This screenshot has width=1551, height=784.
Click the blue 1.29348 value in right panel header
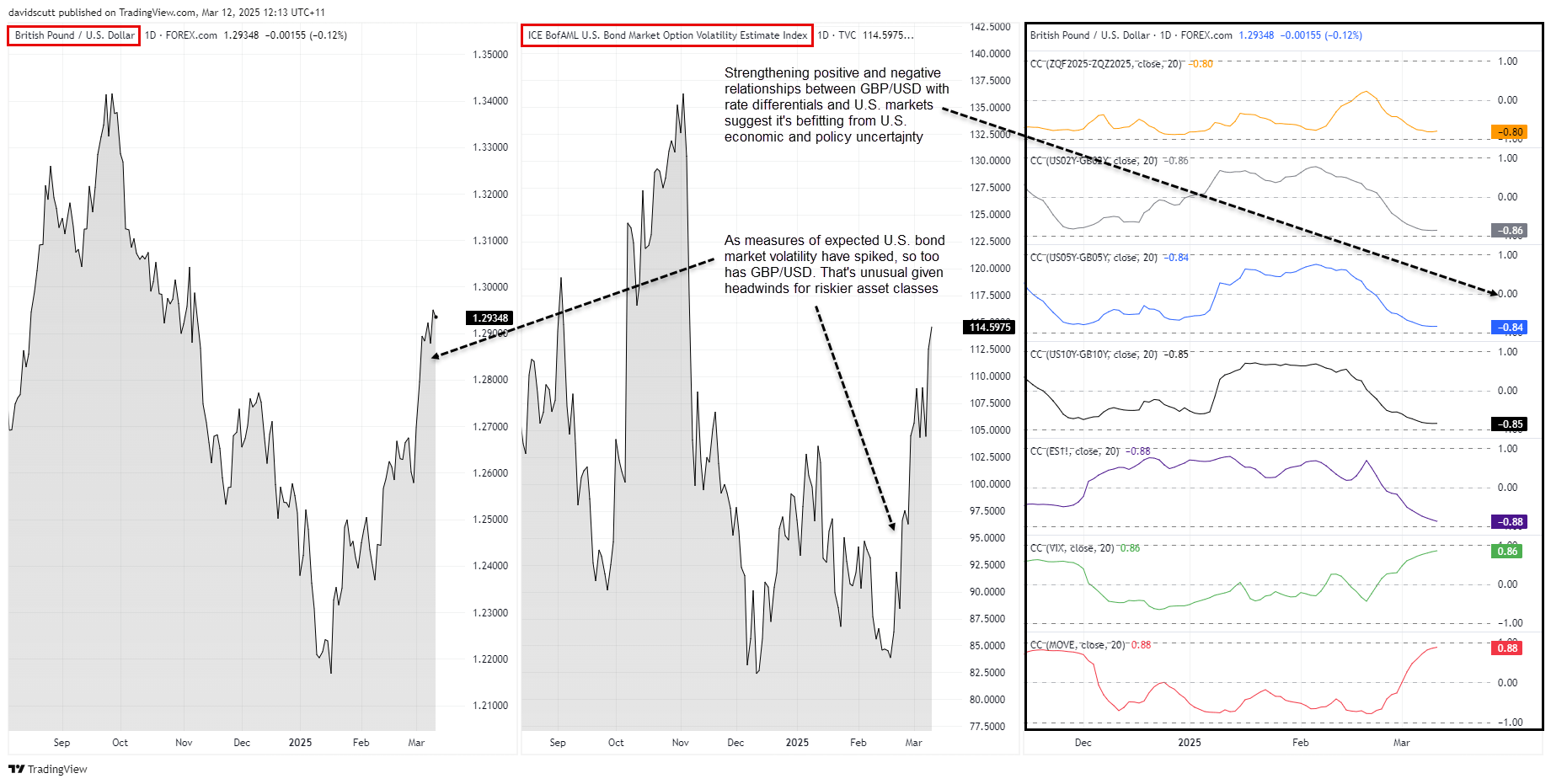click(1256, 35)
